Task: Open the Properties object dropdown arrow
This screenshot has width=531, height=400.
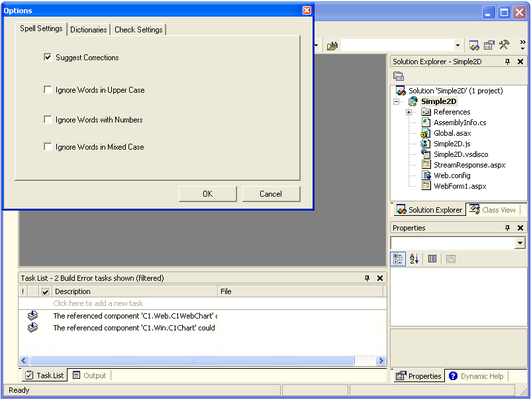Action: pyautogui.click(x=520, y=243)
